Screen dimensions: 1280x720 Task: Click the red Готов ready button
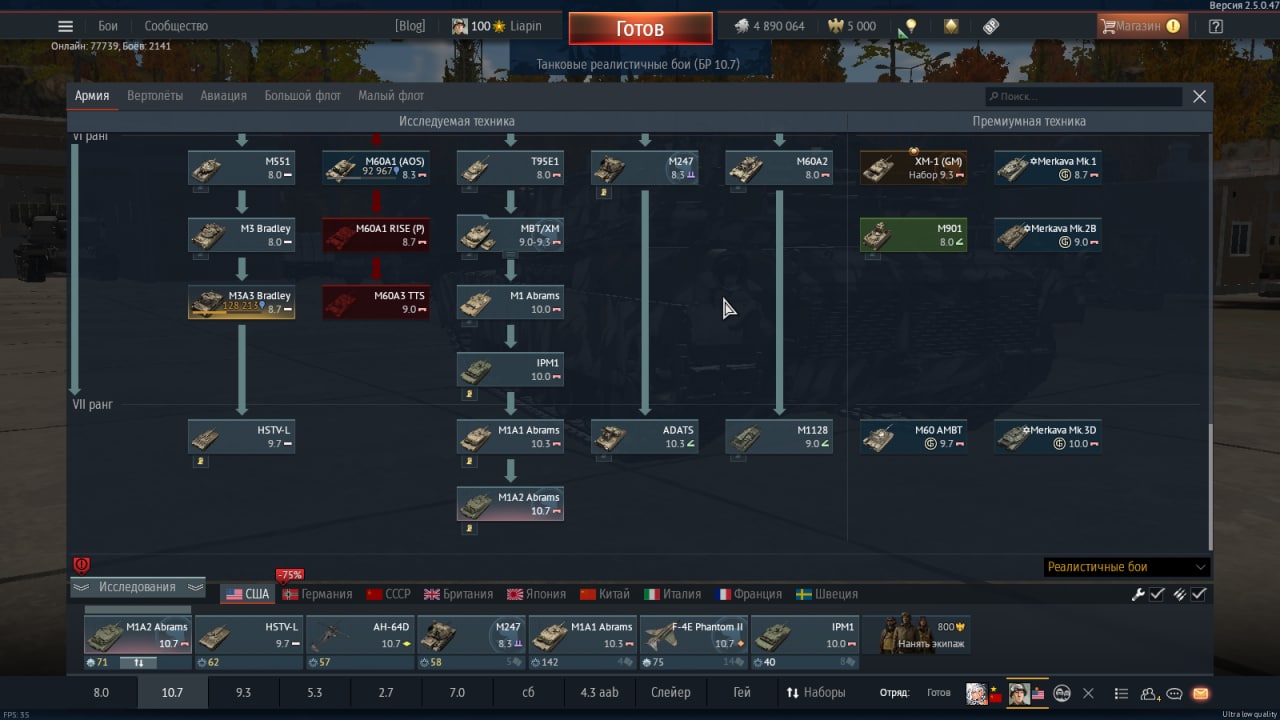pyautogui.click(x=640, y=28)
